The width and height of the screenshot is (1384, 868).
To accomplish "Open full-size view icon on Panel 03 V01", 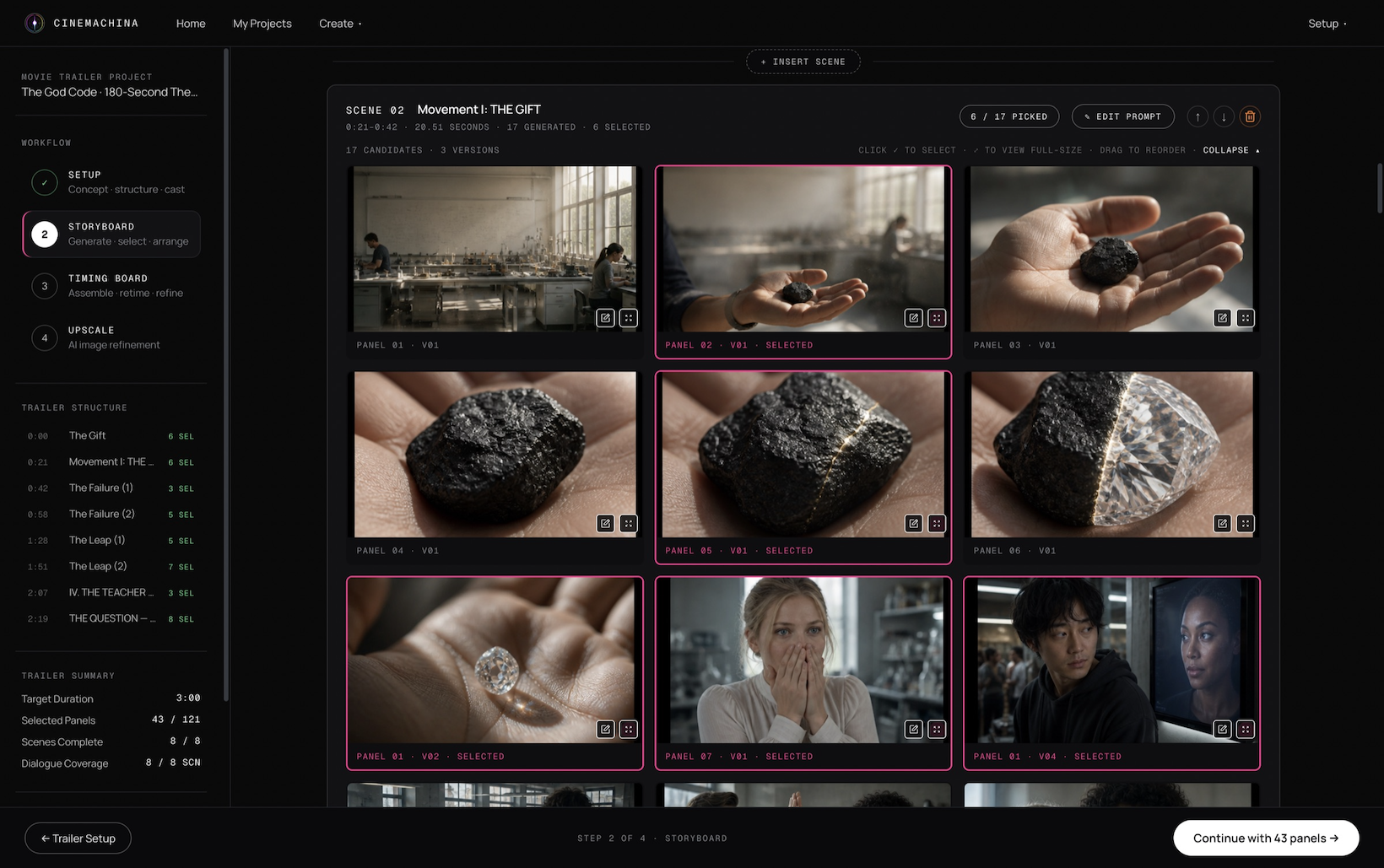I will (1246, 318).
